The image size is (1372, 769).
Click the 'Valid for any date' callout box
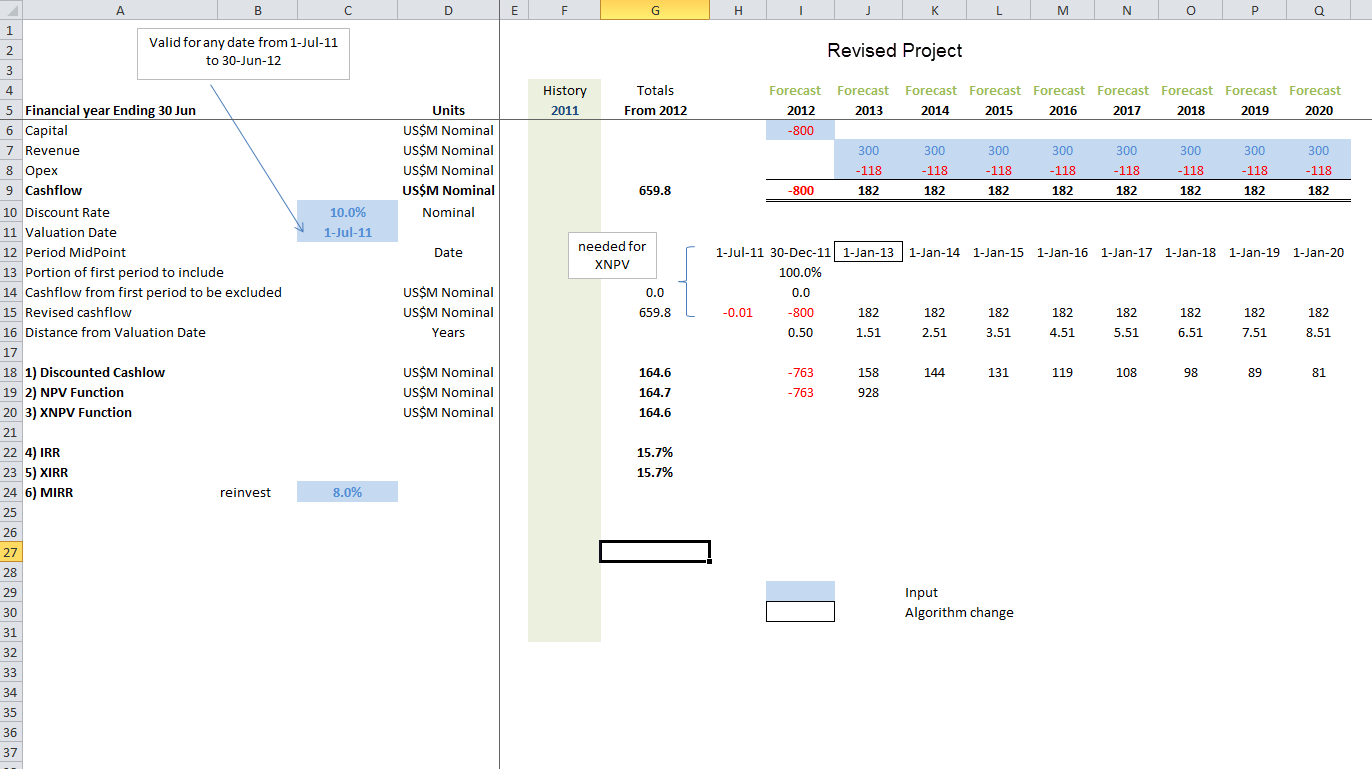pos(243,53)
